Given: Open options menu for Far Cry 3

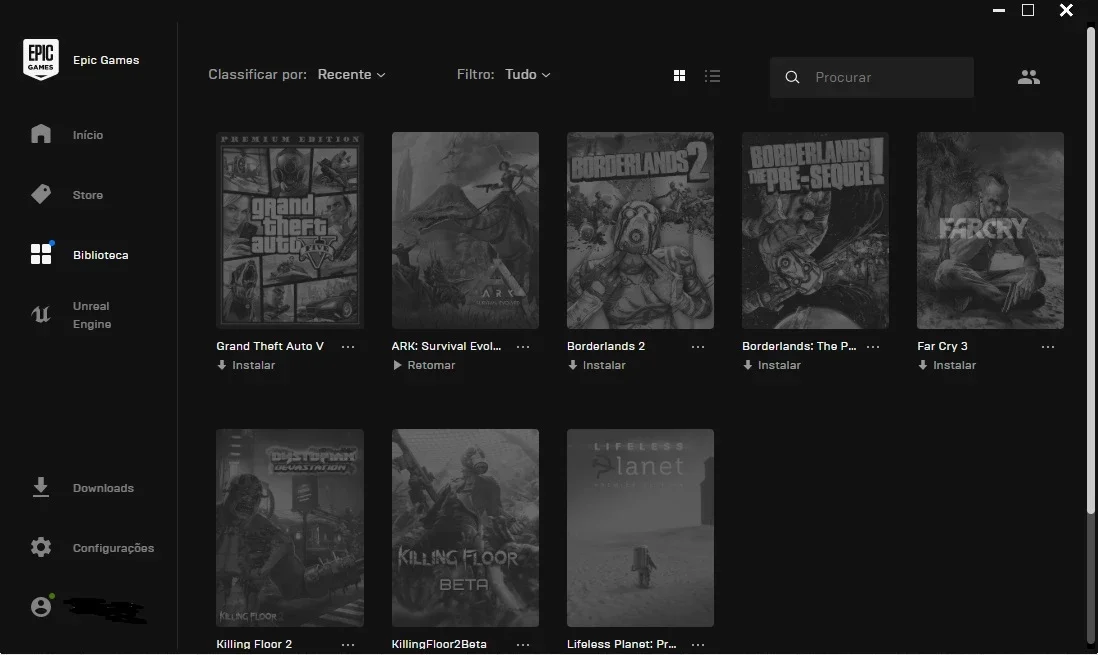Looking at the screenshot, I should 1048,347.
